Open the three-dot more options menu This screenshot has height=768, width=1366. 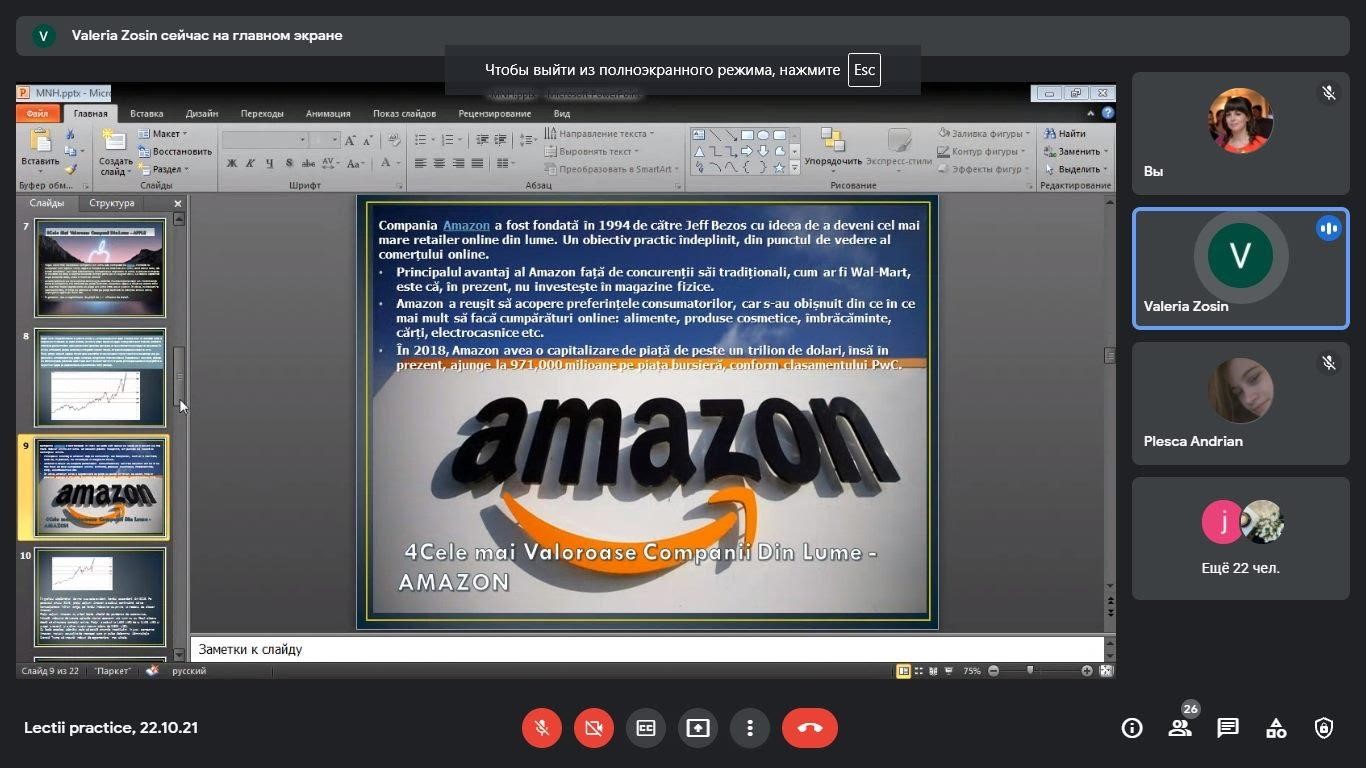tap(750, 728)
